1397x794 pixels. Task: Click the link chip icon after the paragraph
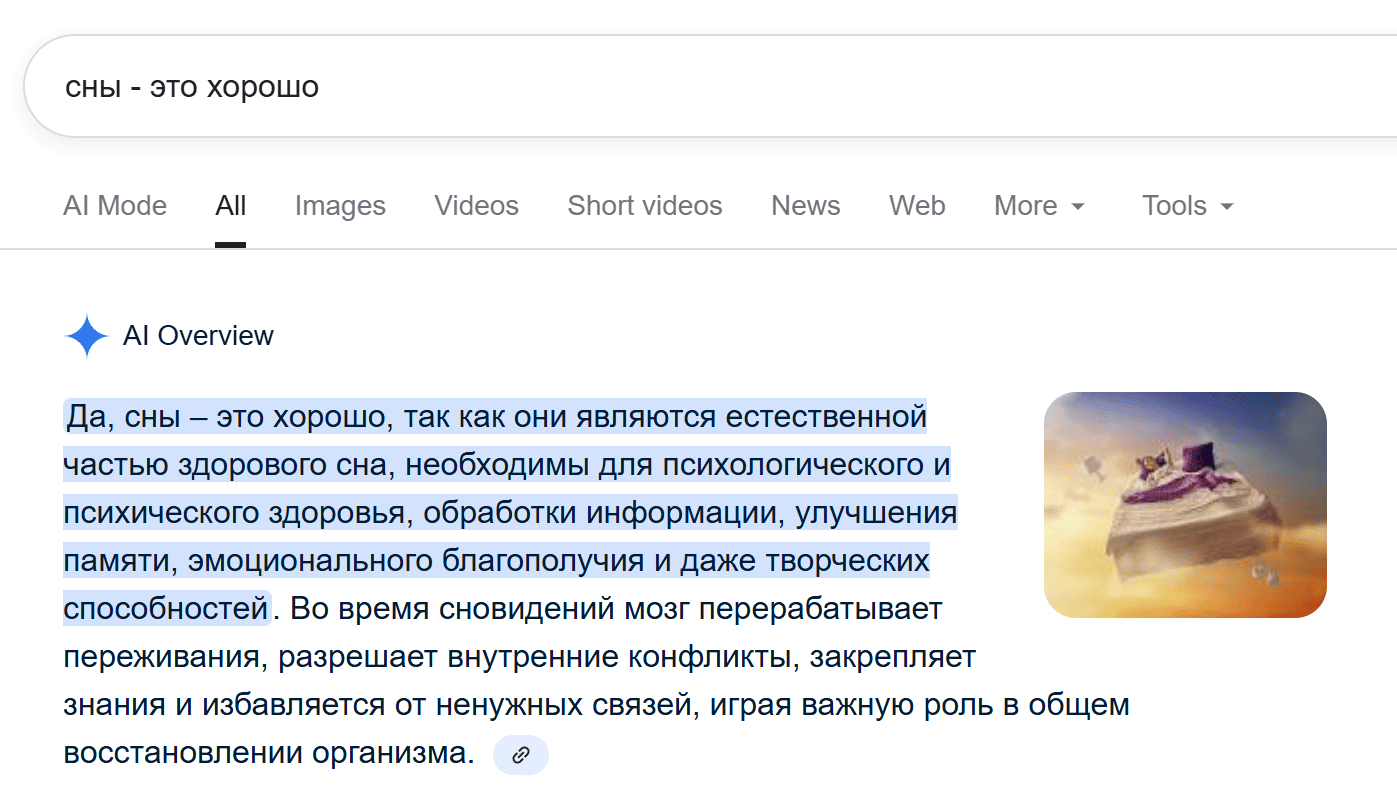[x=520, y=755]
